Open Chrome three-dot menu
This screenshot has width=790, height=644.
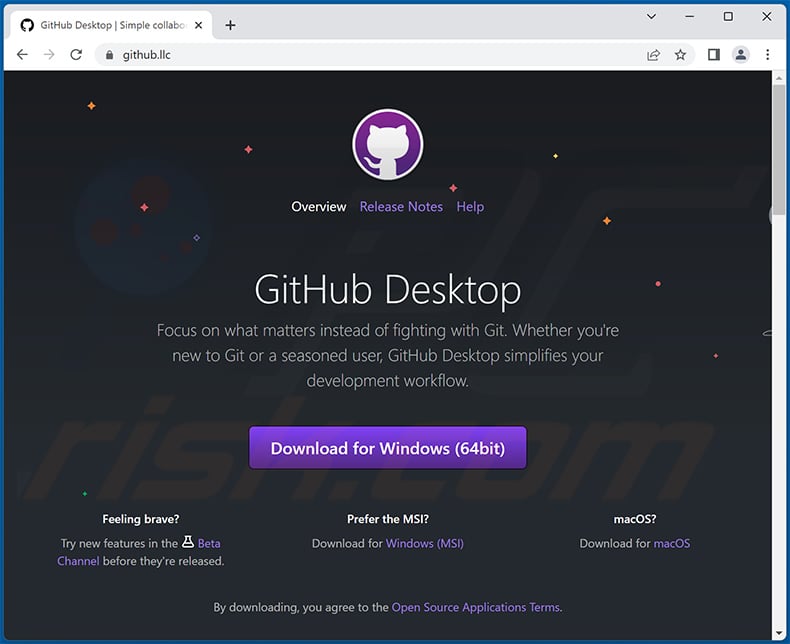tap(767, 54)
